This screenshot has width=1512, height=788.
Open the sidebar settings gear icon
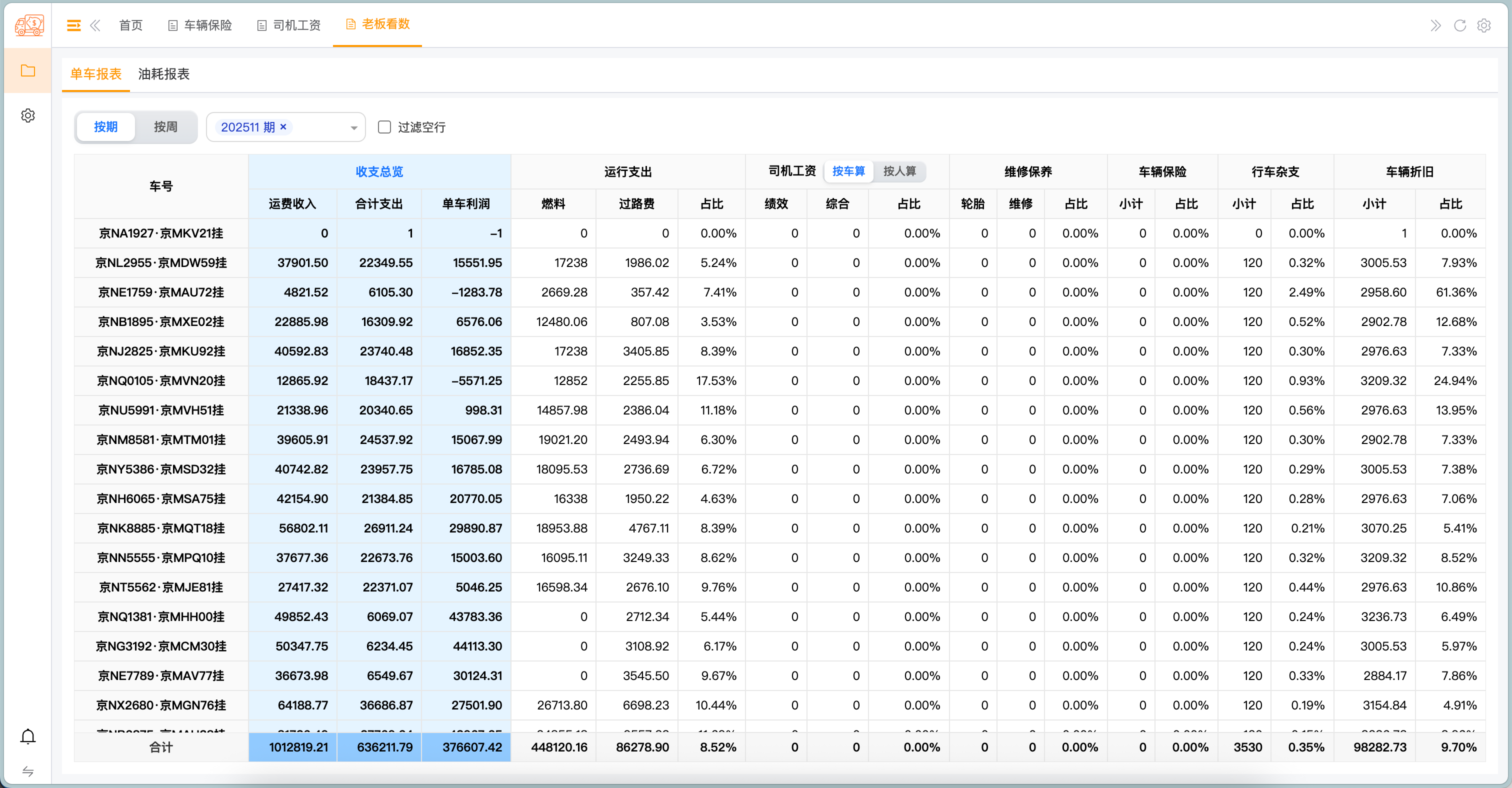pos(27,115)
